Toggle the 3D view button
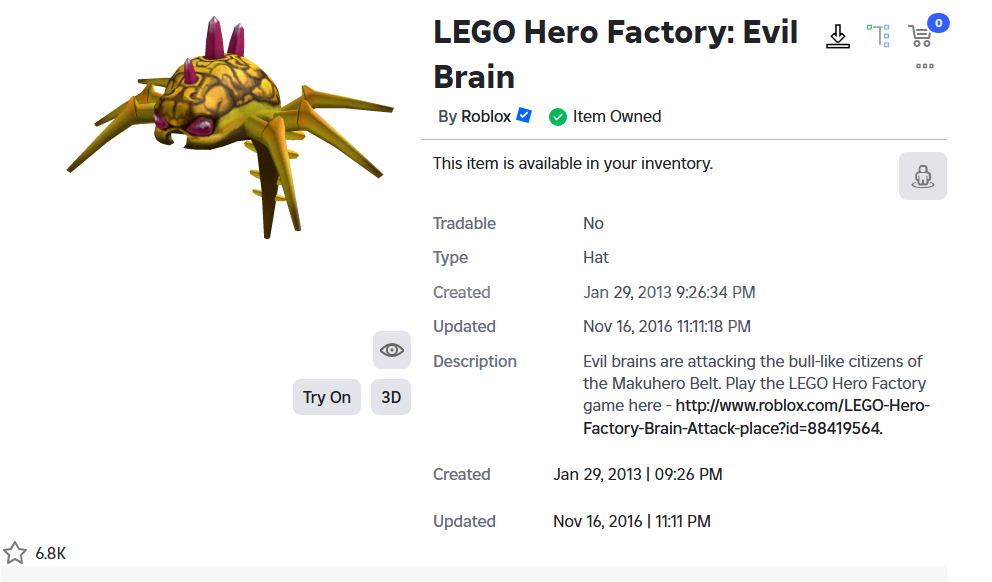992x582 pixels. tap(391, 397)
